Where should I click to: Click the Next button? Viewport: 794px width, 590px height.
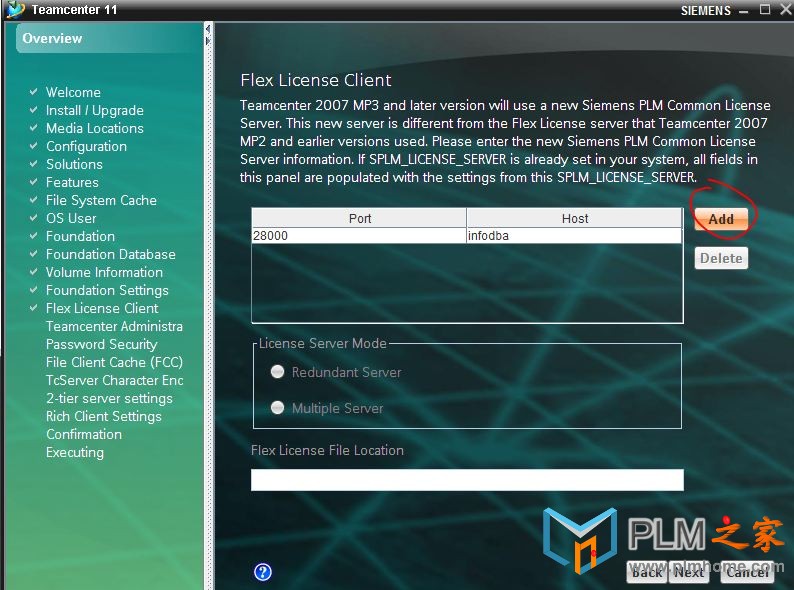click(689, 572)
